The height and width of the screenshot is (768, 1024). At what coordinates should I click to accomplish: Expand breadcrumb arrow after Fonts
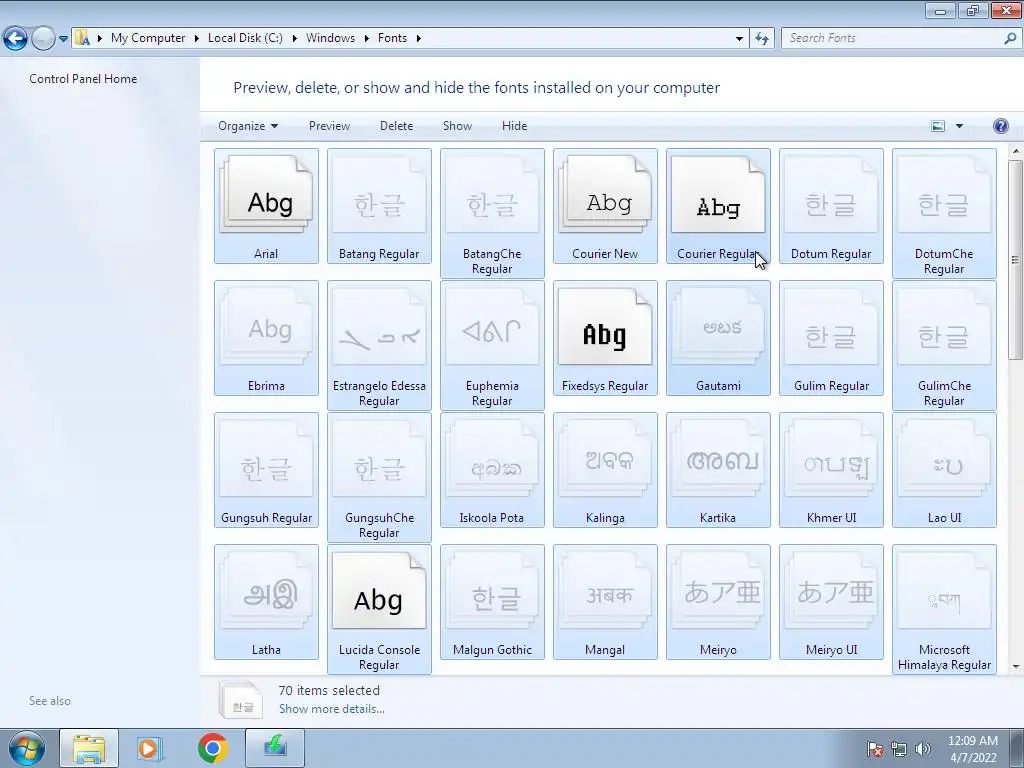point(419,39)
